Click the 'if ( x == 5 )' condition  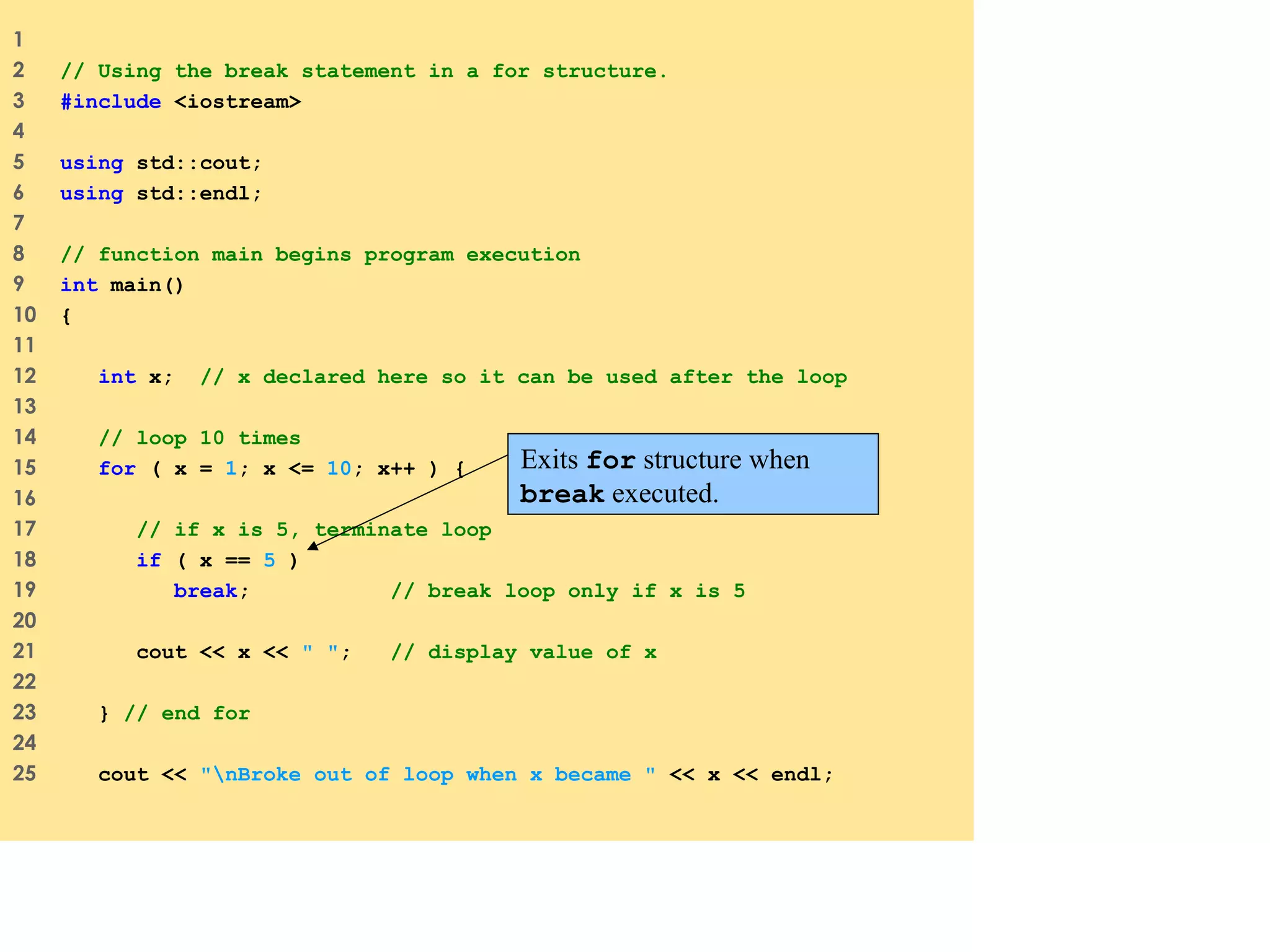218,560
